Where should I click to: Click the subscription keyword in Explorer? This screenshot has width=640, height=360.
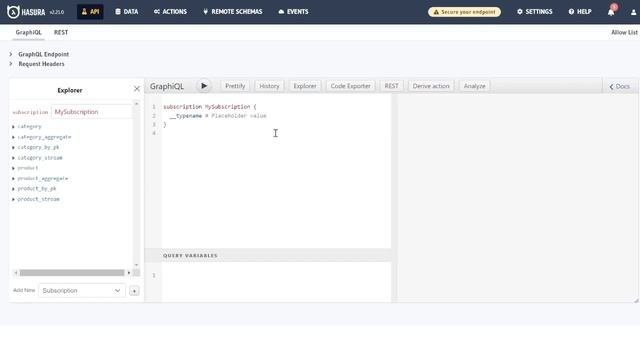coord(30,112)
